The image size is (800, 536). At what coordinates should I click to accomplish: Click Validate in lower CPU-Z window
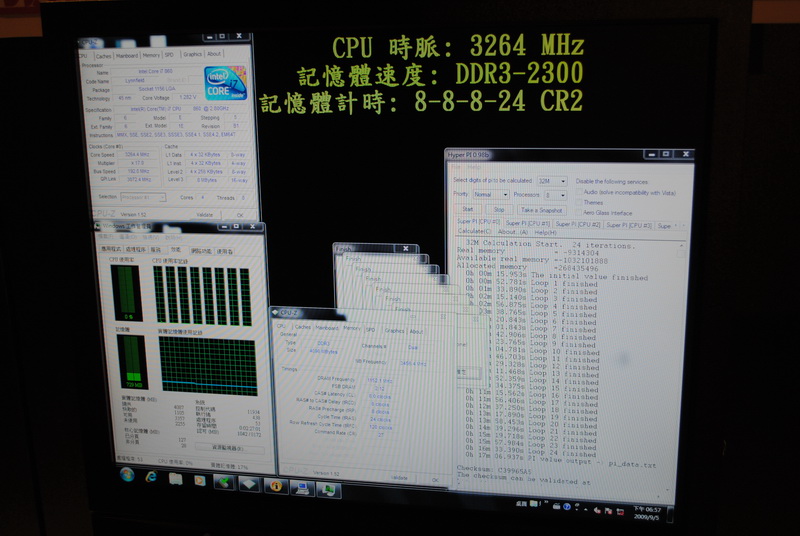click(399, 478)
